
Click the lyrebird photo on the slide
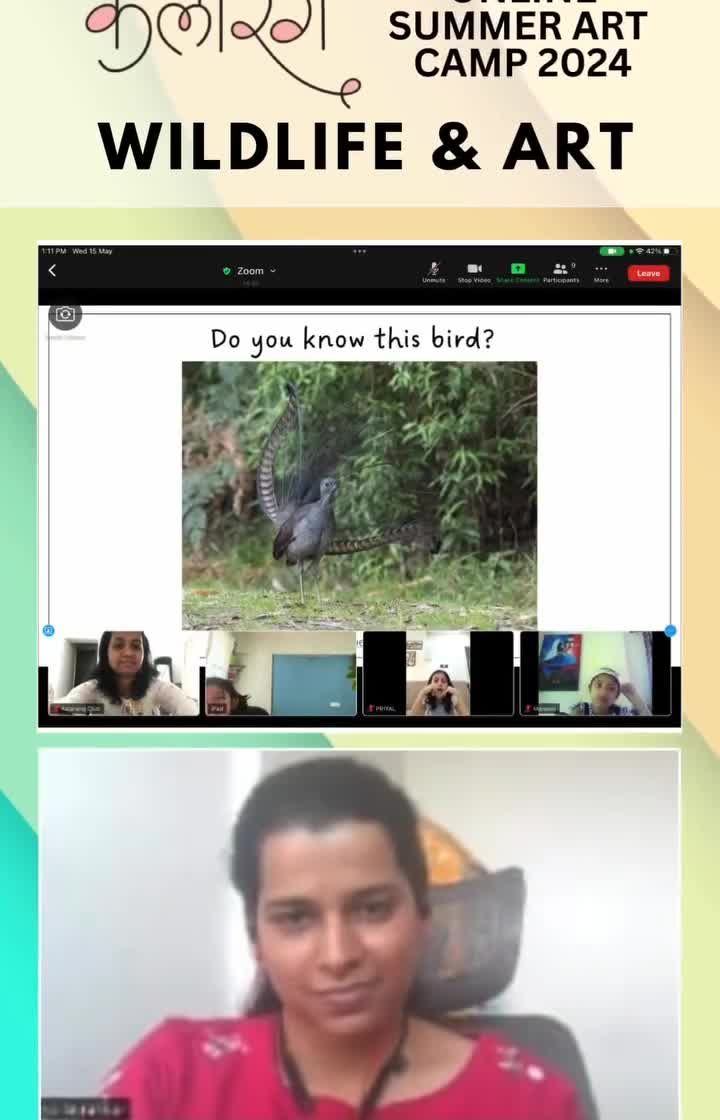pos(359,495)
